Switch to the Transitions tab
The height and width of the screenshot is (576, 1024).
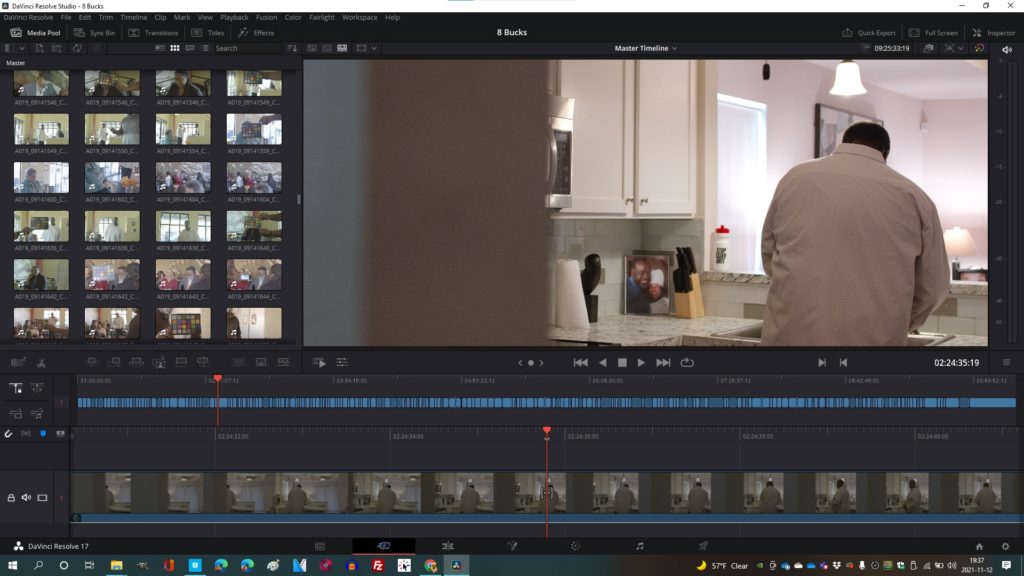point(153,33)
